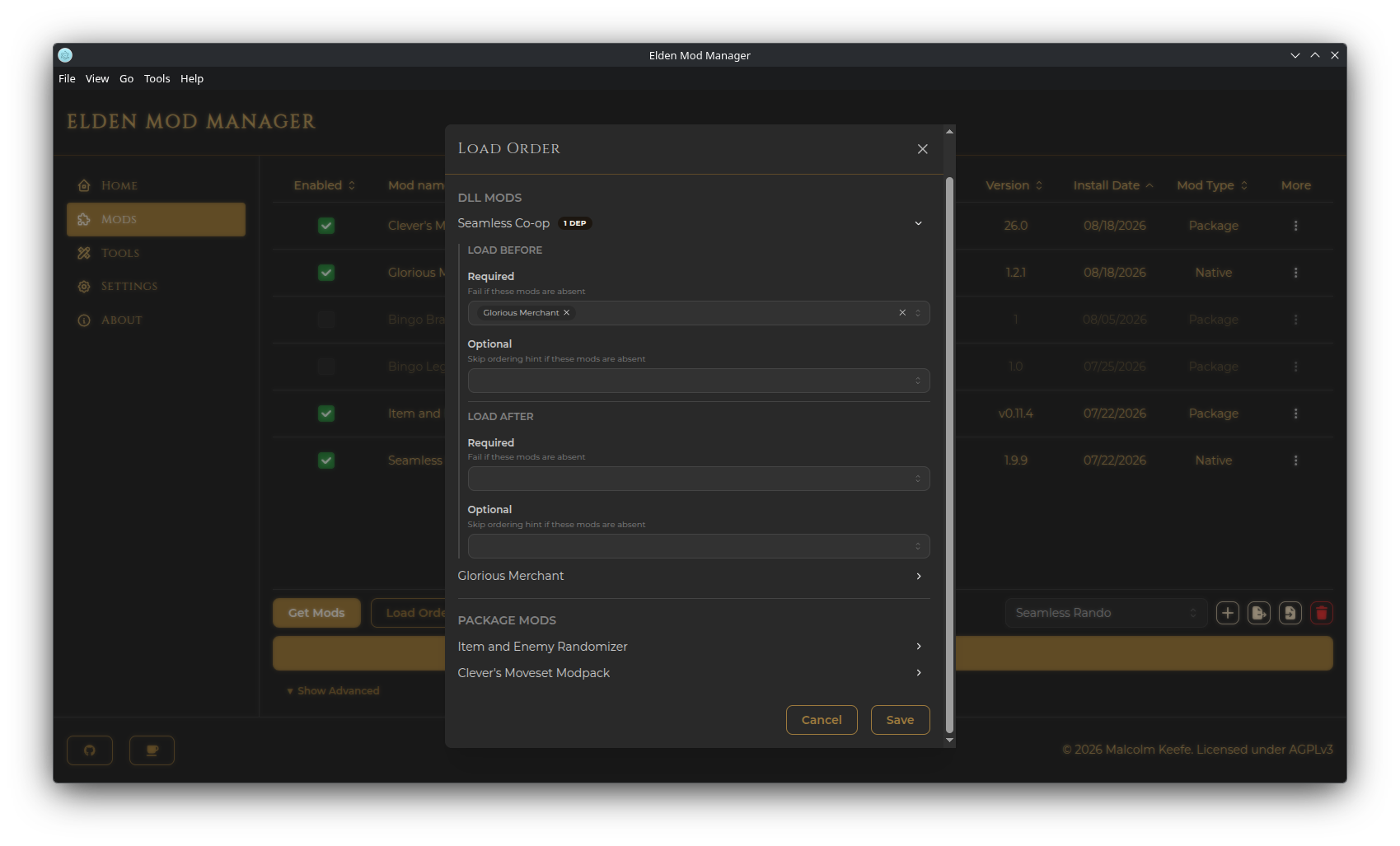Toggle enabled checkbox for Glorious Merchant

click(326, 273)
